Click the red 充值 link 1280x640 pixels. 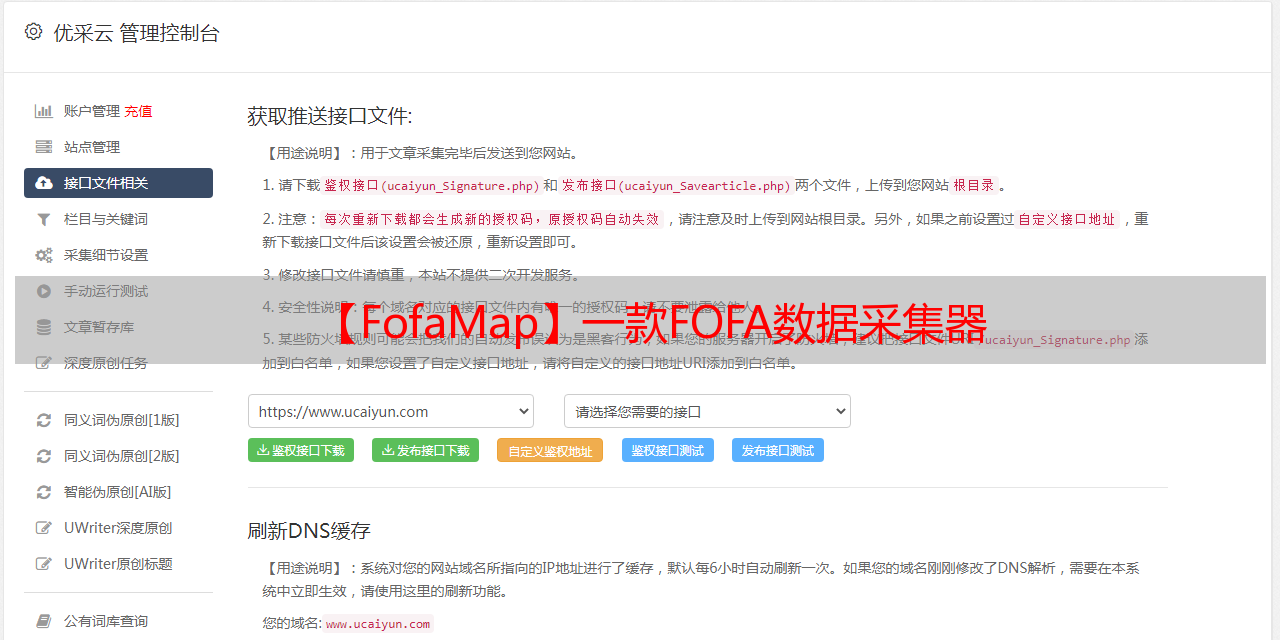click(x=138, y=111)
